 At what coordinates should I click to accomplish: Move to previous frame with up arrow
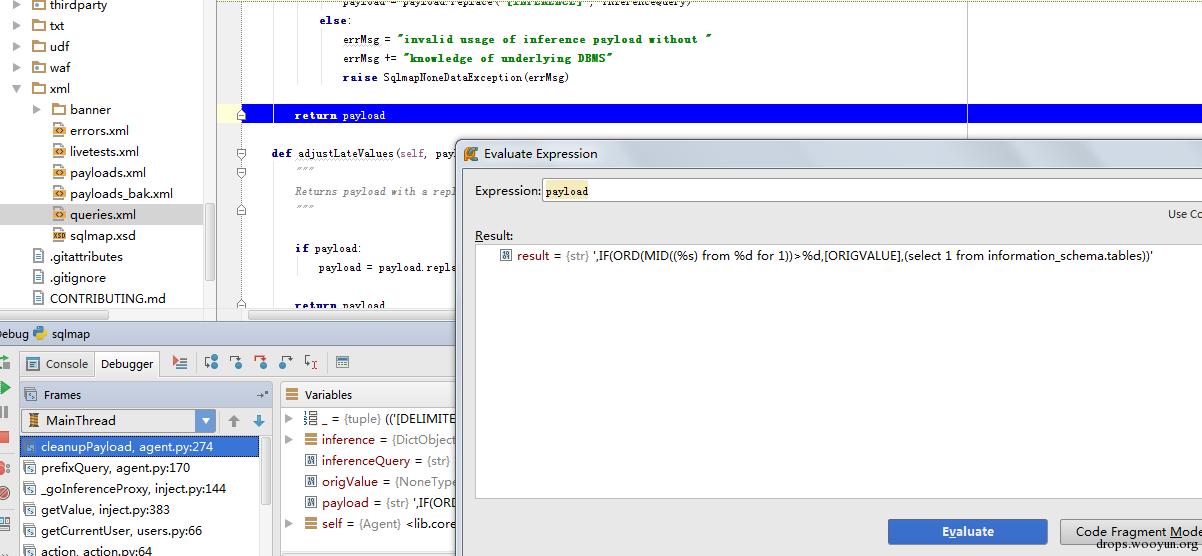pos(234,421)
